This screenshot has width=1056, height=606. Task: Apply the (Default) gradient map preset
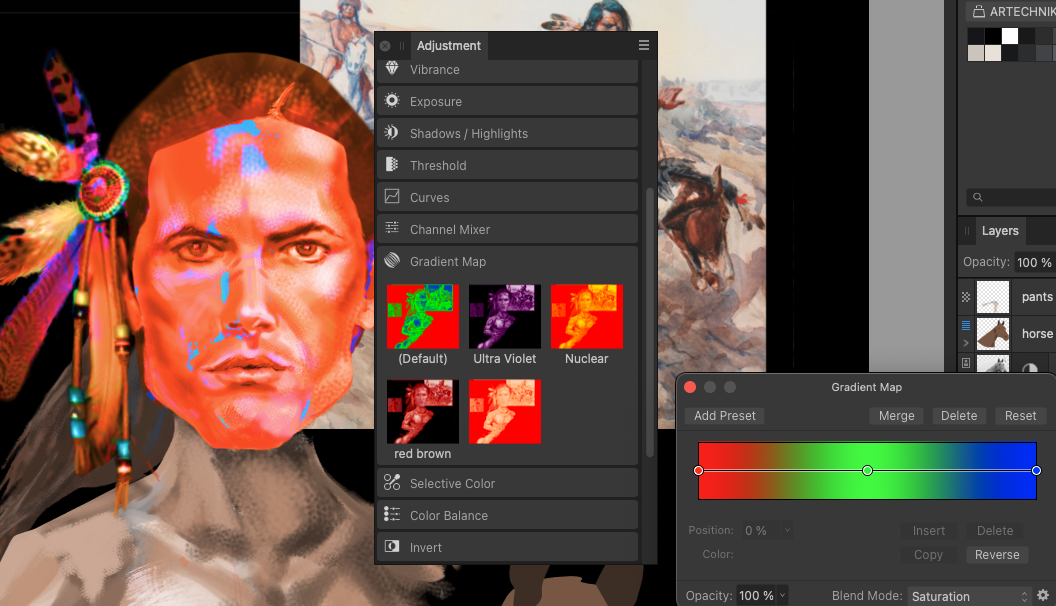pos(423,316)
